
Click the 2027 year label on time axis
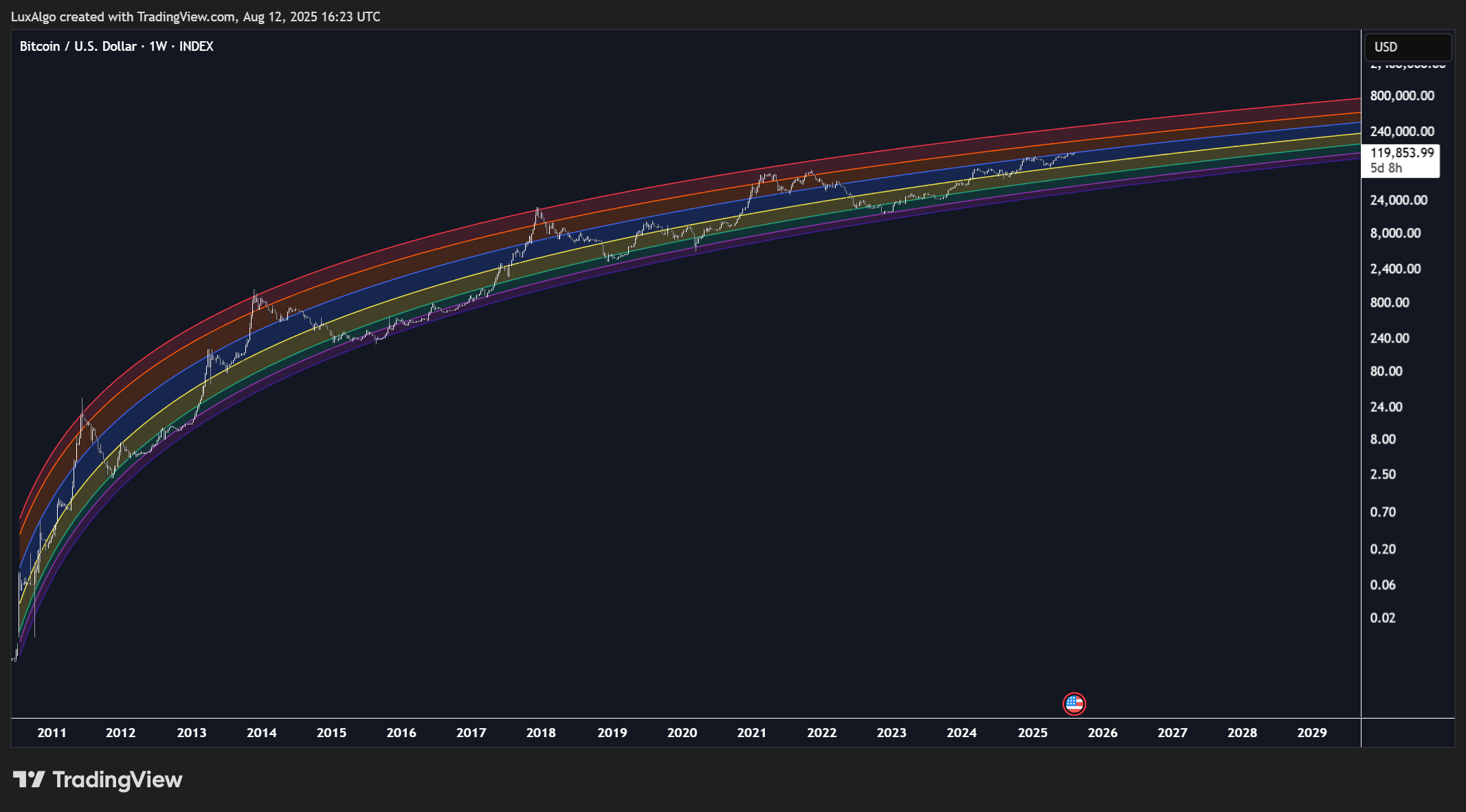(x=1173, y=732)
